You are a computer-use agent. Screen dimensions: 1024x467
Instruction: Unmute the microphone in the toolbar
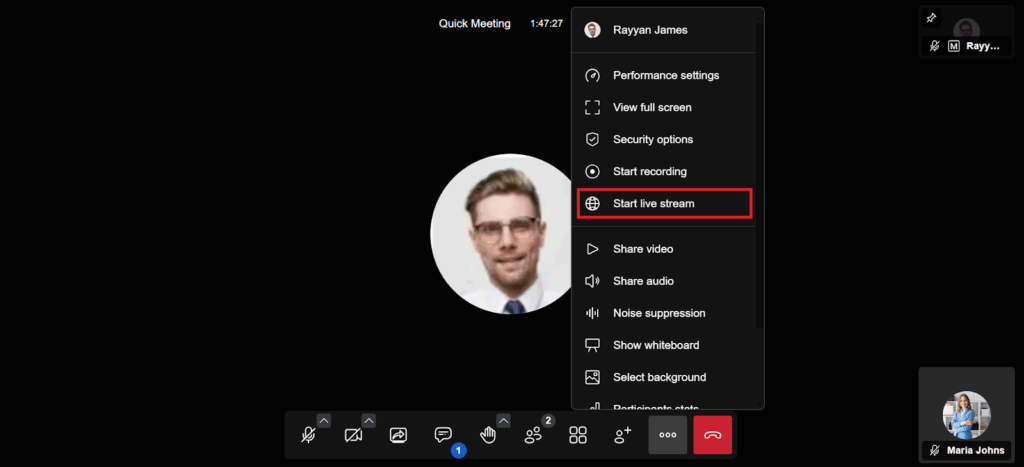pyautogui.click(x=309, y=435)
